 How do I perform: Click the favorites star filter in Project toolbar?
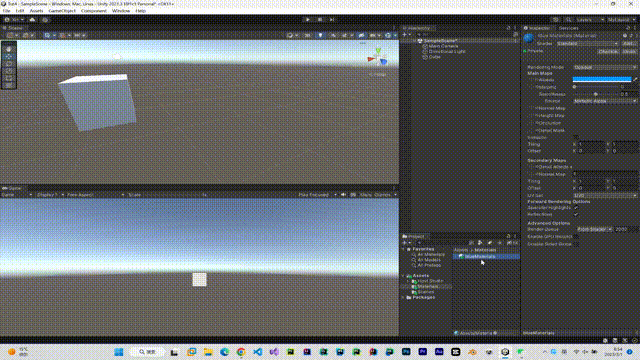click(499, 243)
